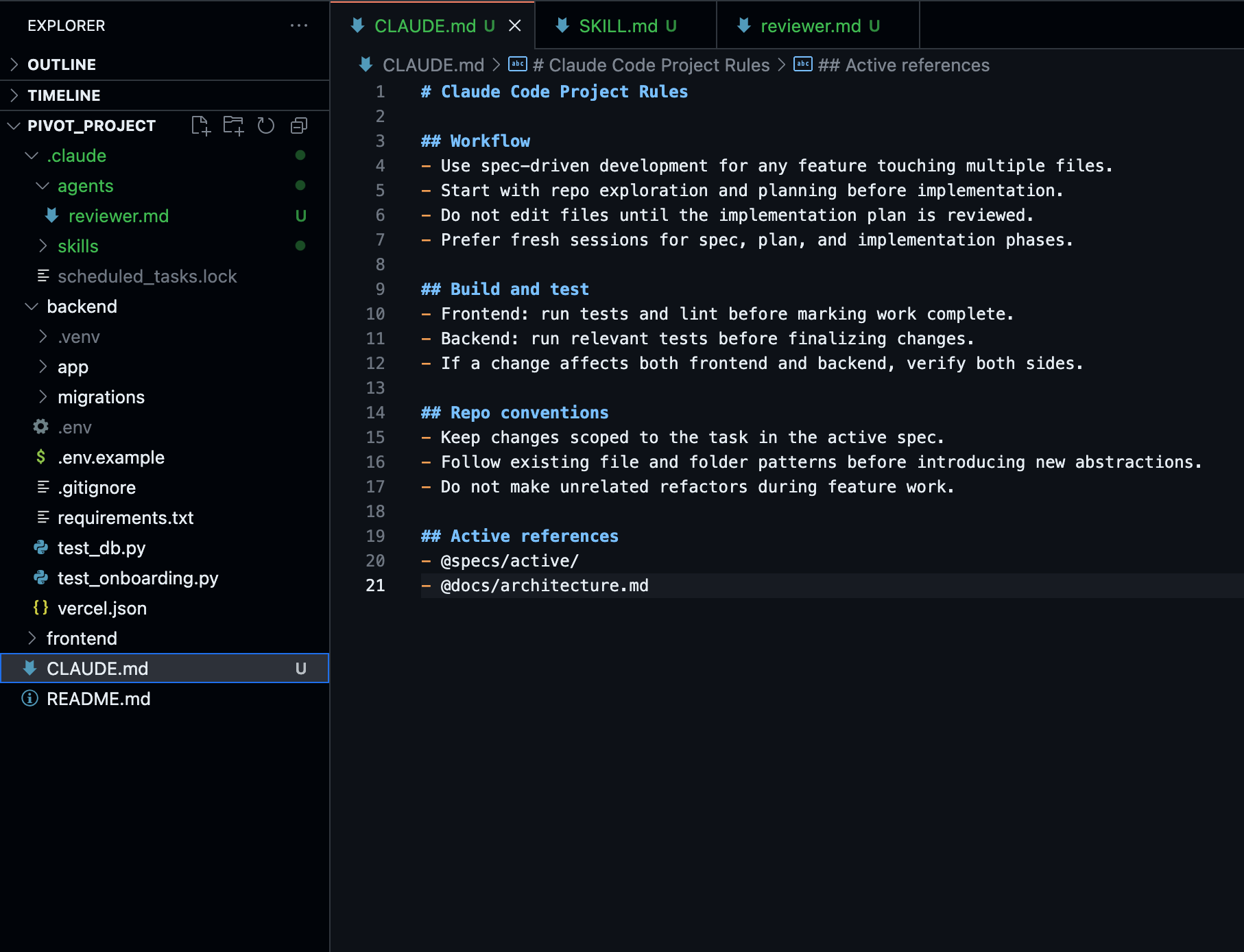Viewport: 1244px width, 952px height.
Task: Open the .env file
Action: click(165, 427)
